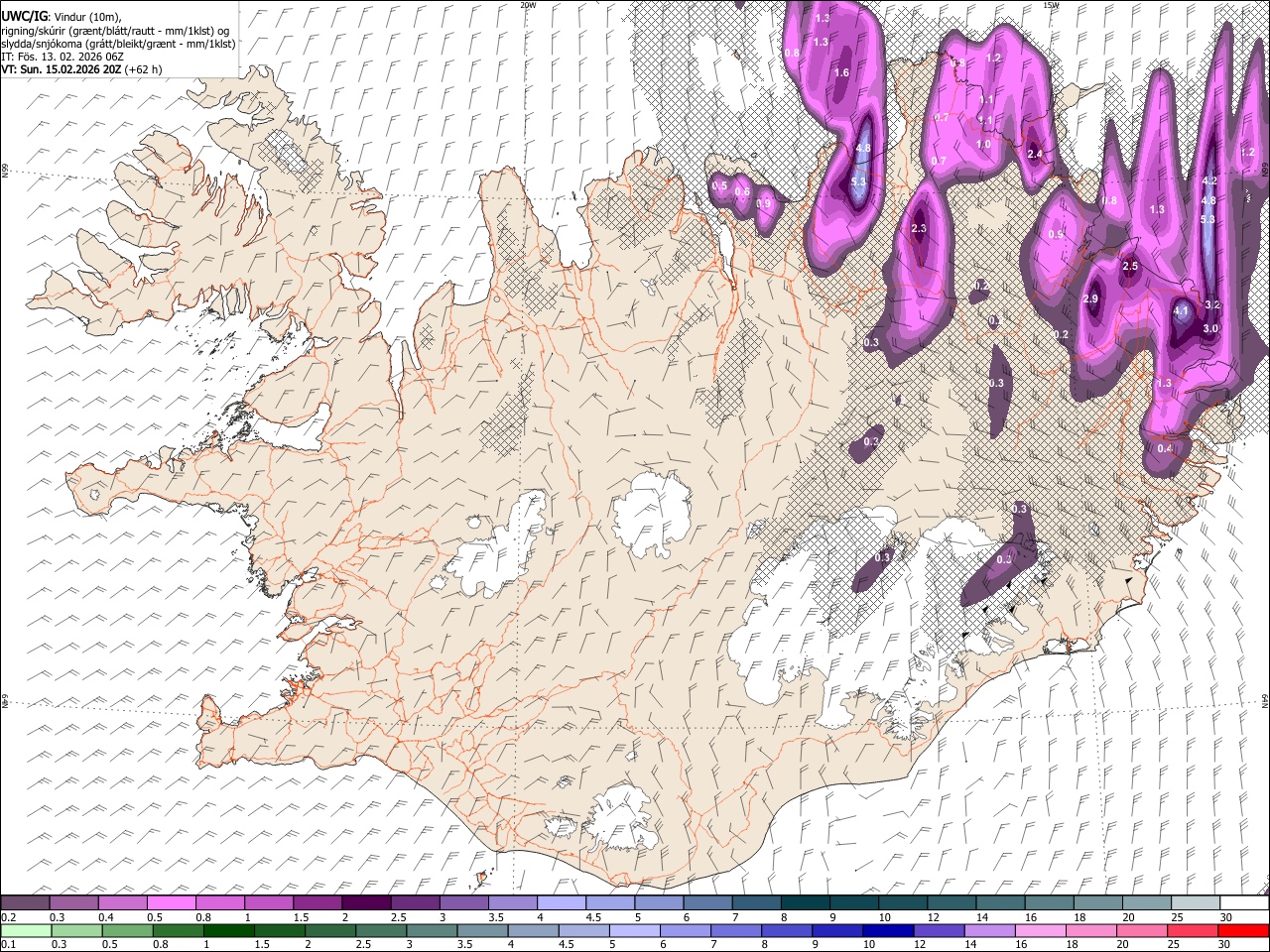Pick the pale green first swatch of lower legend
Image resolution: width=1270 pixels, height=952 pixels.
point(26,931)
